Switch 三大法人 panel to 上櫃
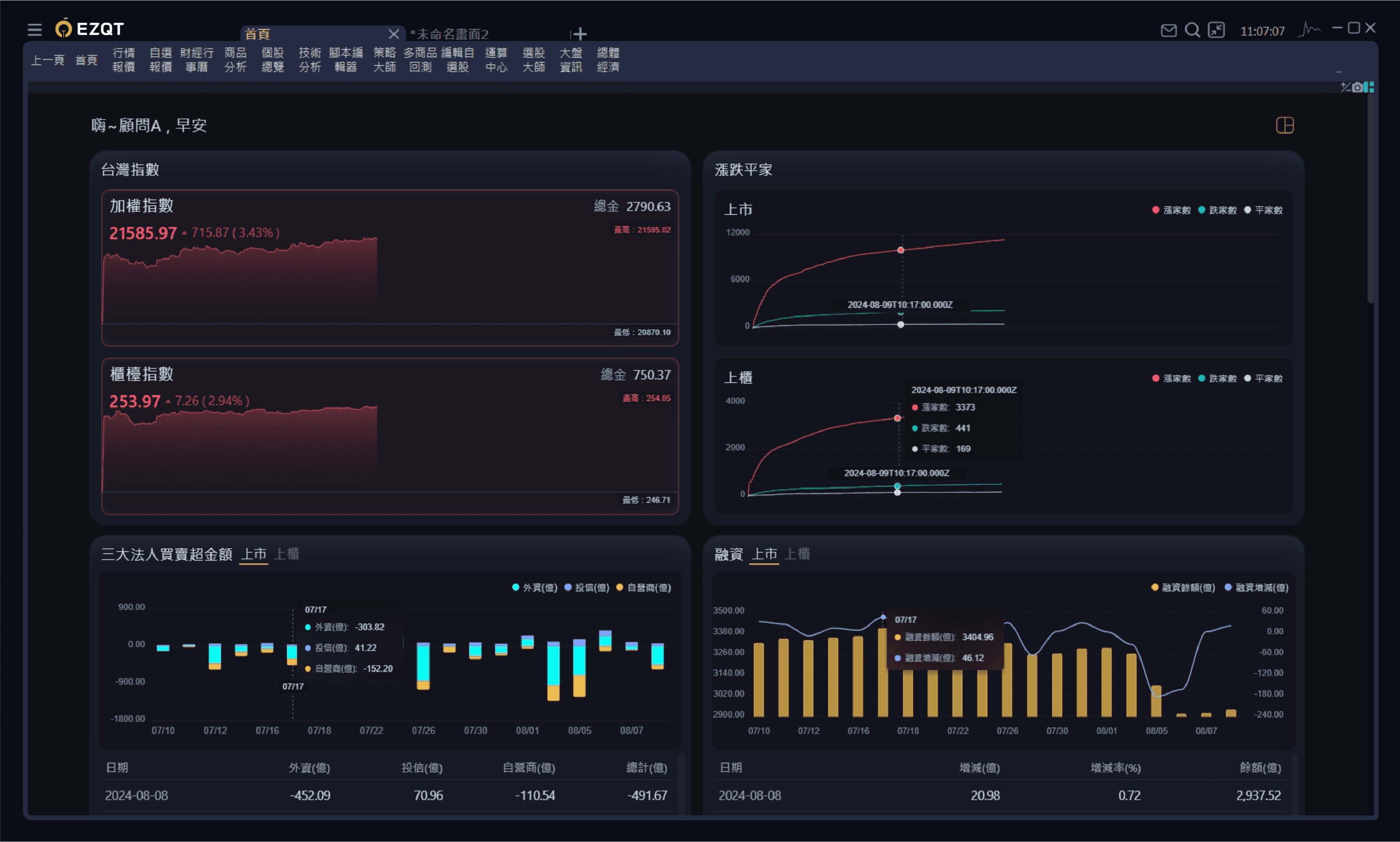This screenshot has height=842, width=1400. coord(287,554)
